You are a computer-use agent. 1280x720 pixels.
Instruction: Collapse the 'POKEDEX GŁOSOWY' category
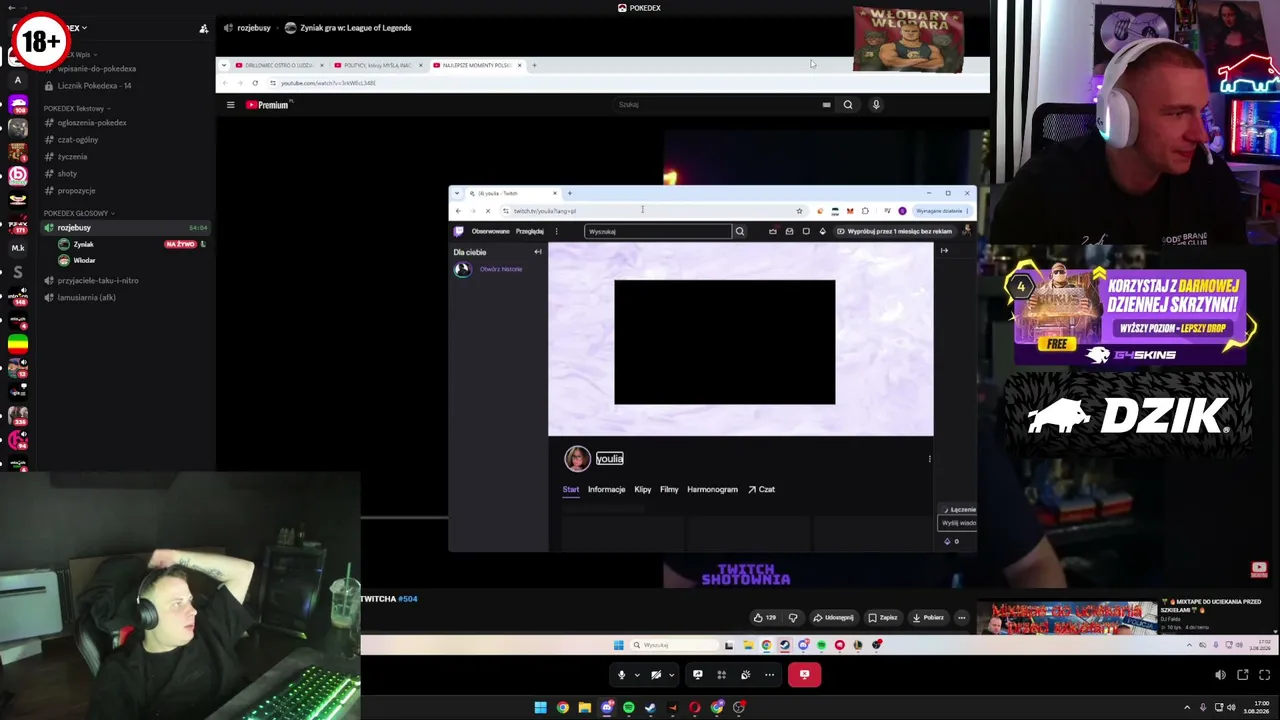click(78, 213)
